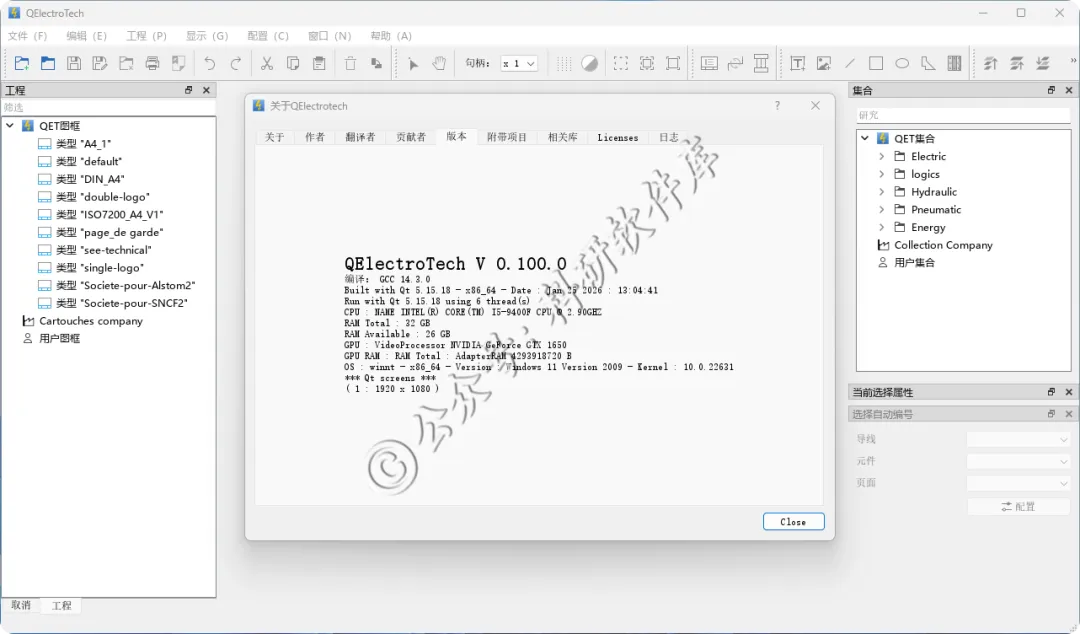Close the 工程 panel with its X

pos(206,90)
